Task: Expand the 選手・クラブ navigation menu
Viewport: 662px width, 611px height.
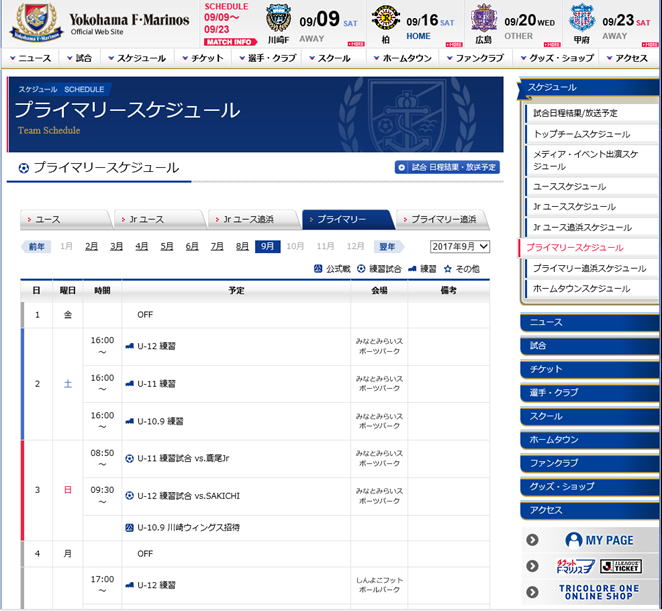Action: click(264, 58)
